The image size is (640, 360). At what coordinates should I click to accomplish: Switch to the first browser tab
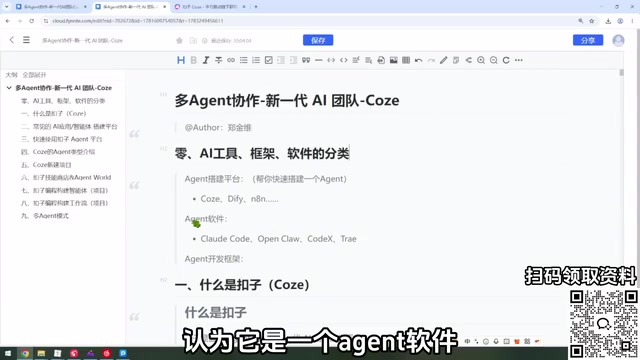click(x=51, y=7)
